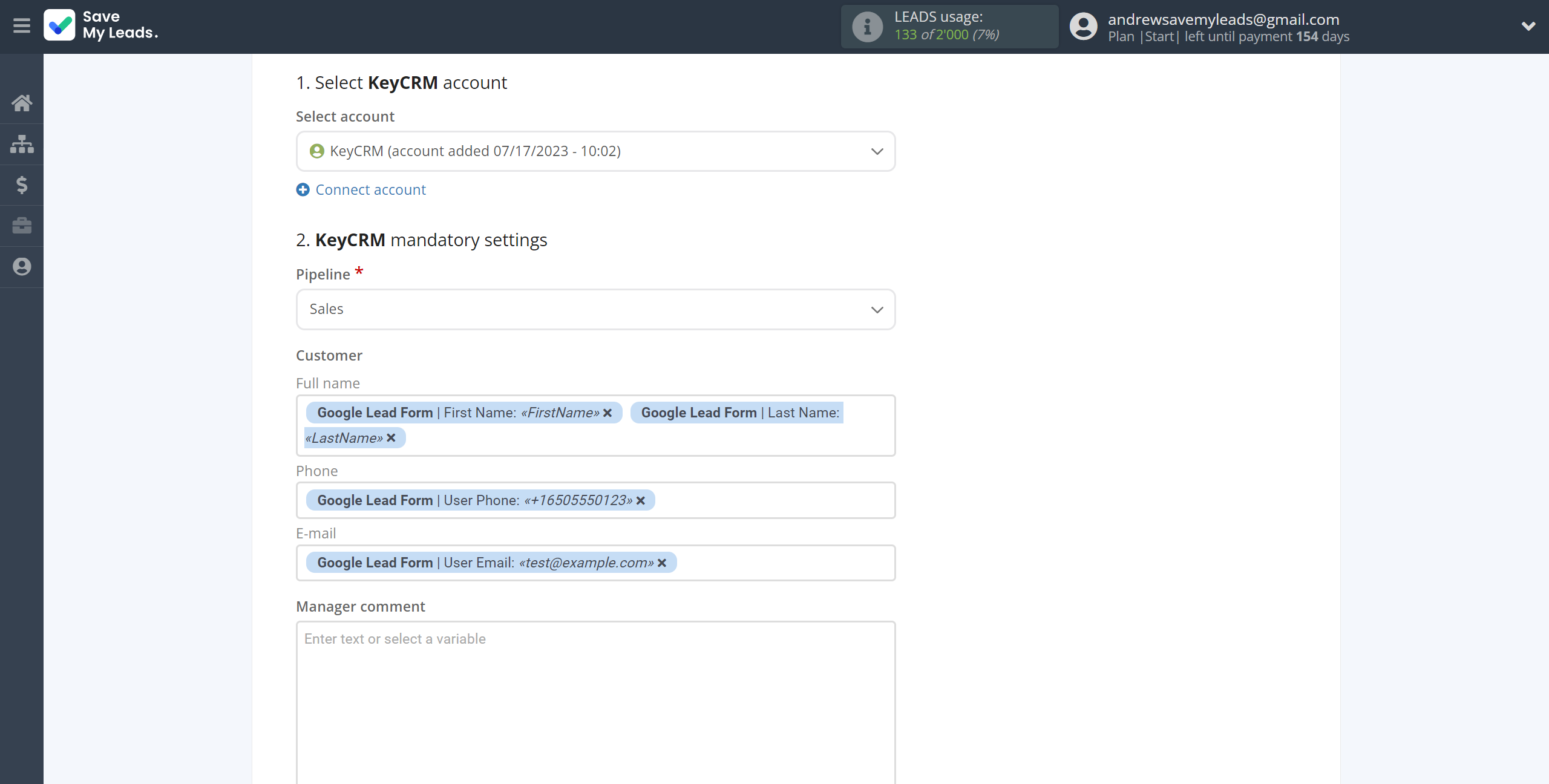Go to the Home sidebar icon
Image resolution: width=1549 pixels, height=784 pixels.
(x=22, y=103)
